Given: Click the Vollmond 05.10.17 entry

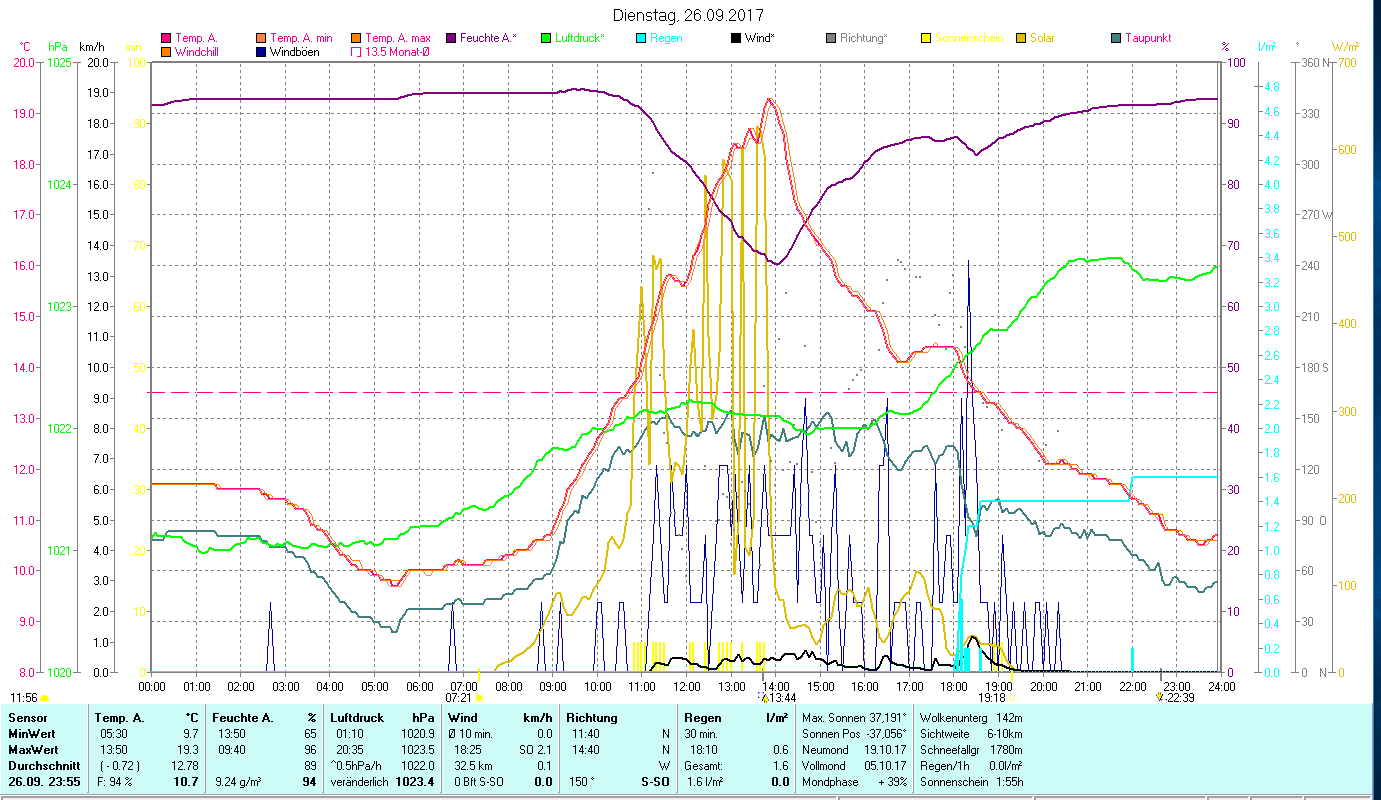Looking at the screenshot, I should pos(855,766).
